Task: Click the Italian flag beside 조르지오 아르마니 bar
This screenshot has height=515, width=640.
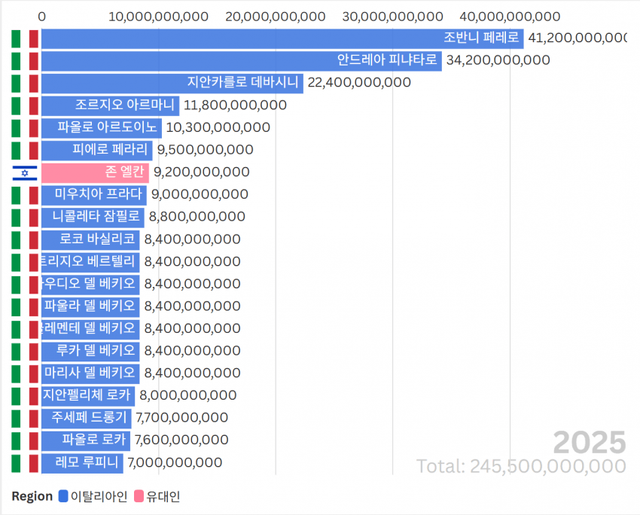Action: coord(25,105)
